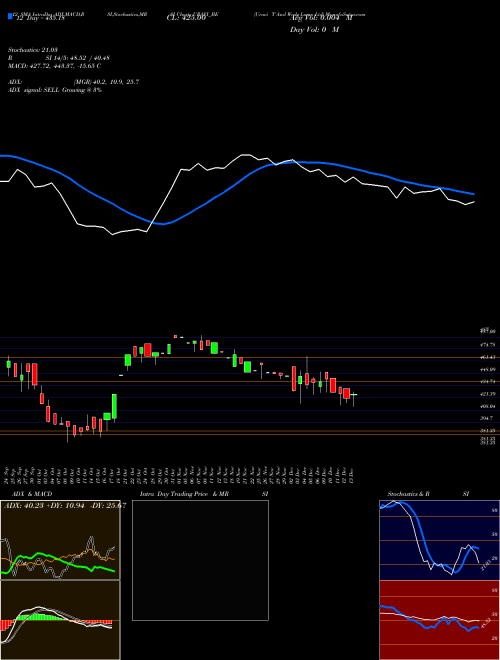This screenshot has height=660, width=500.
Task: Click the 'MACD: 427.72, 443.37, -15.65' line
Action: (x=55, y=66)
